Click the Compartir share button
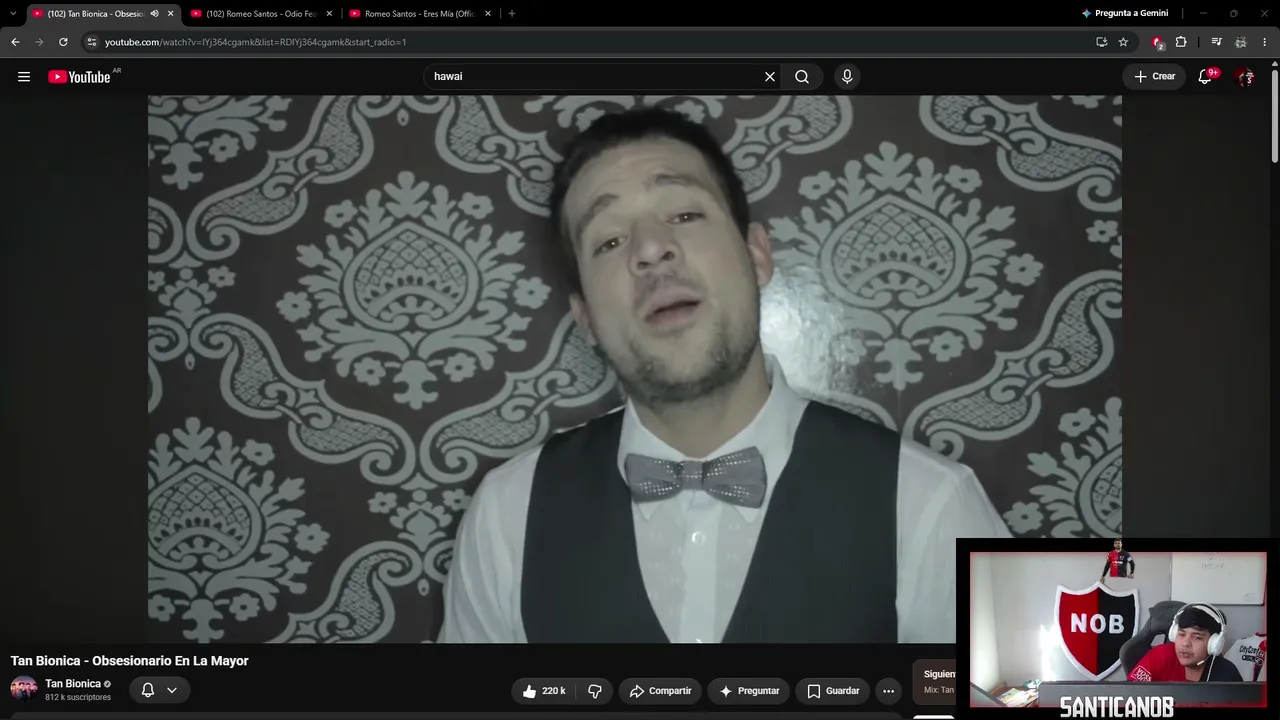Viewport: 1280px width, 720px height. pyautogui.click(x=660, y=691)
